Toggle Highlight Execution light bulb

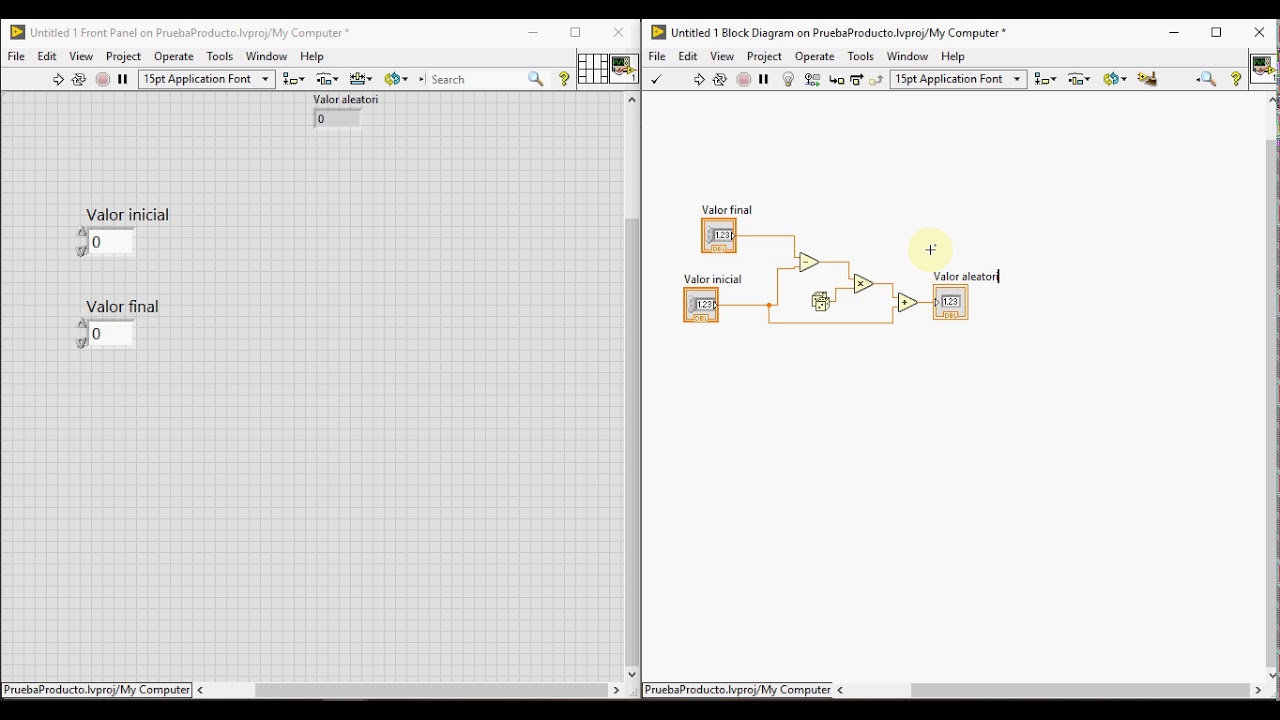pos(788,79)
